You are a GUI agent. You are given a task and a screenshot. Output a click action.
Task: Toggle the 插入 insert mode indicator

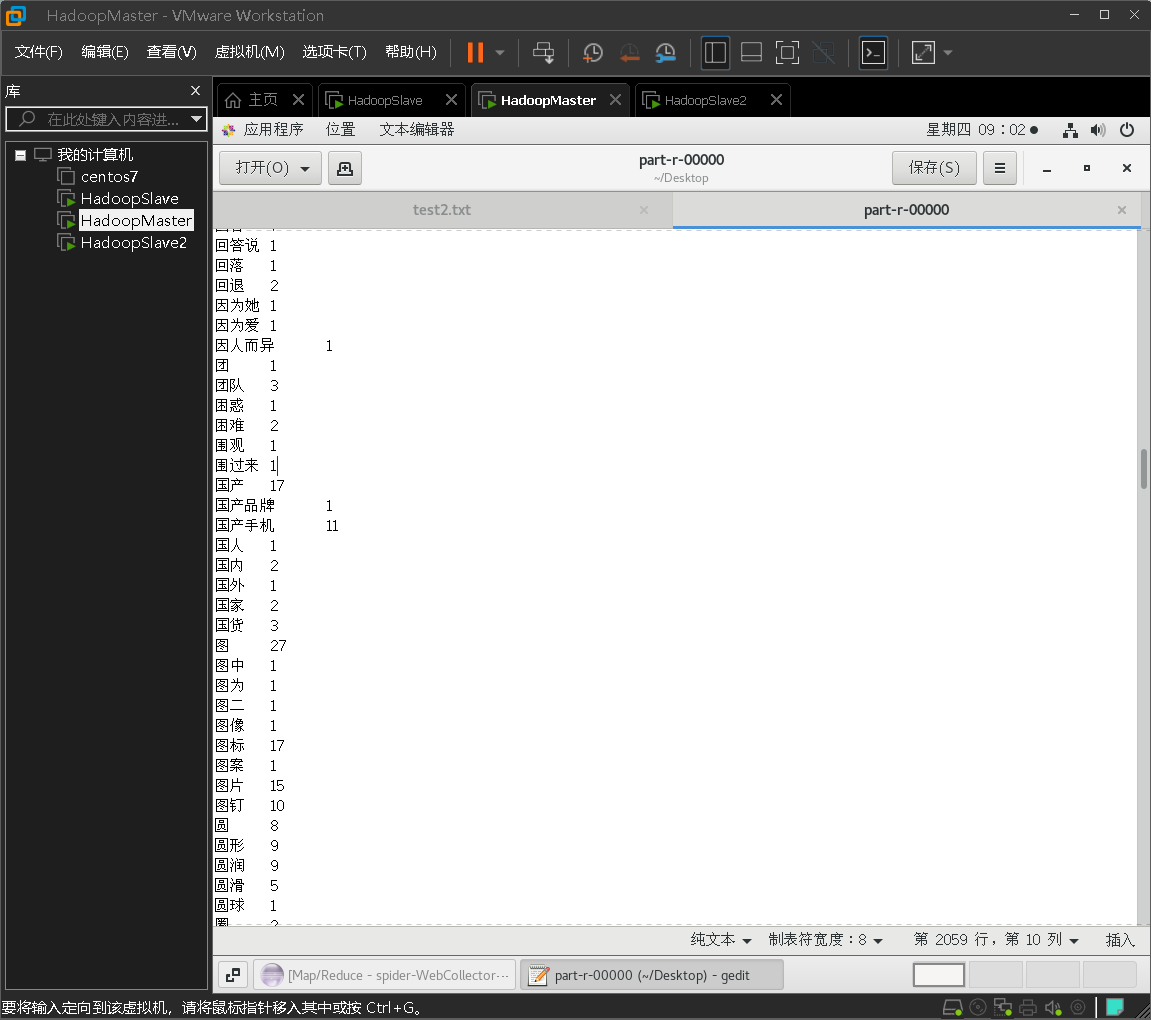pyautogui.click(x=1120, y=940)
